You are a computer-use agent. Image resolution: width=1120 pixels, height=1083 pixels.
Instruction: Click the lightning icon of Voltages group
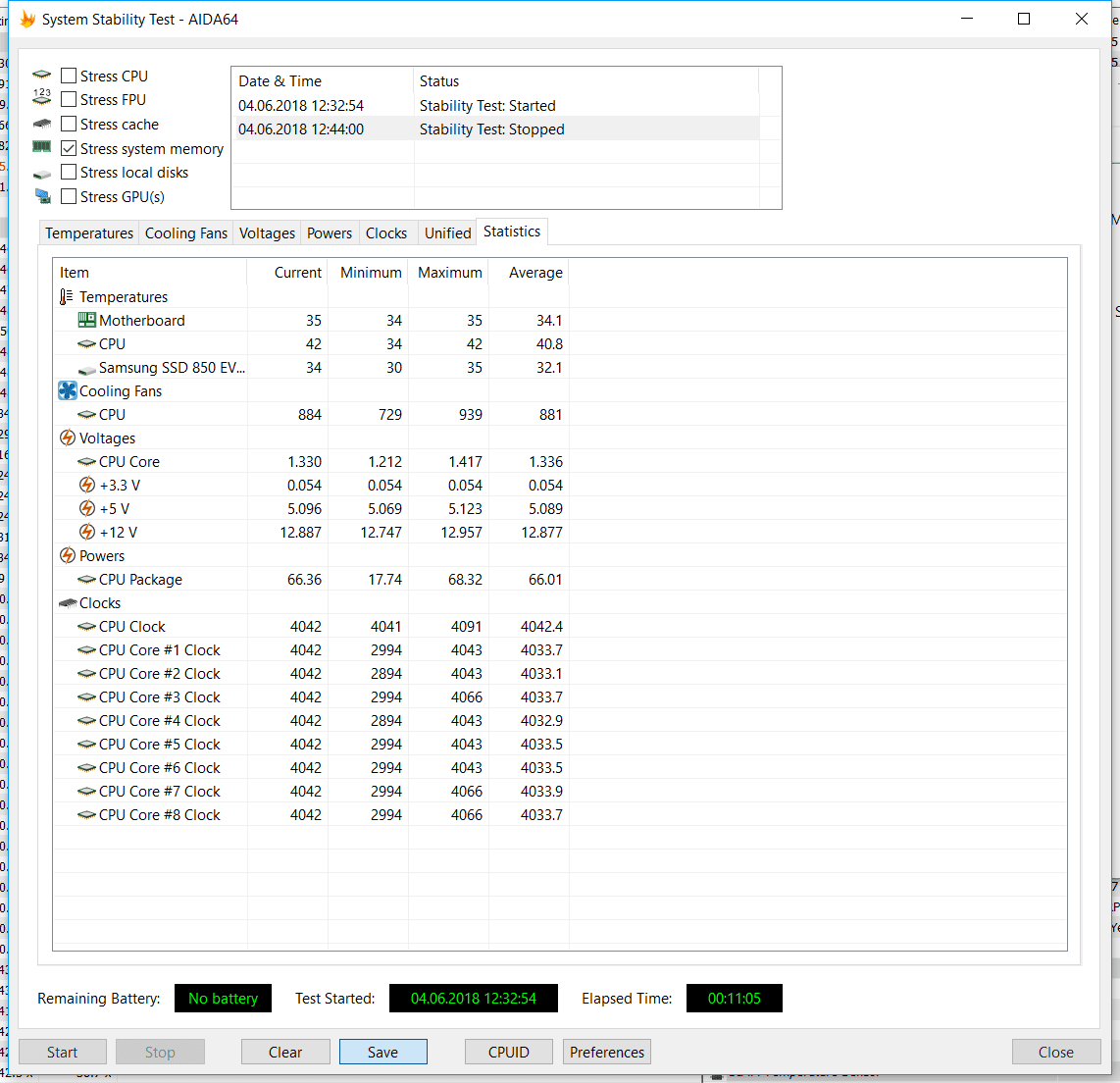pyautogui.click(x=67, y=438)
